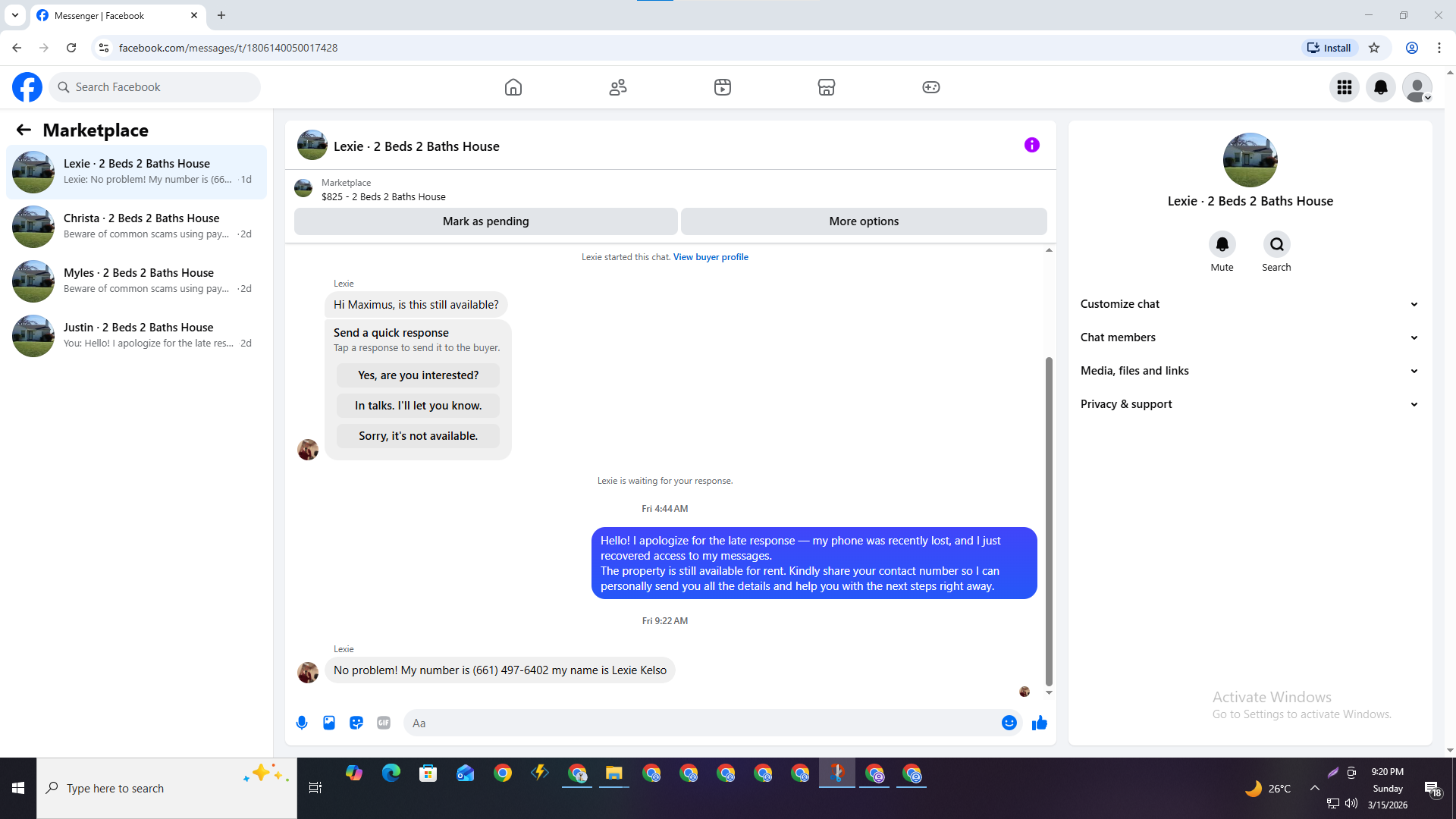
Task: Open the Chrome three-dot menu
Action: tap(1439, 48)
